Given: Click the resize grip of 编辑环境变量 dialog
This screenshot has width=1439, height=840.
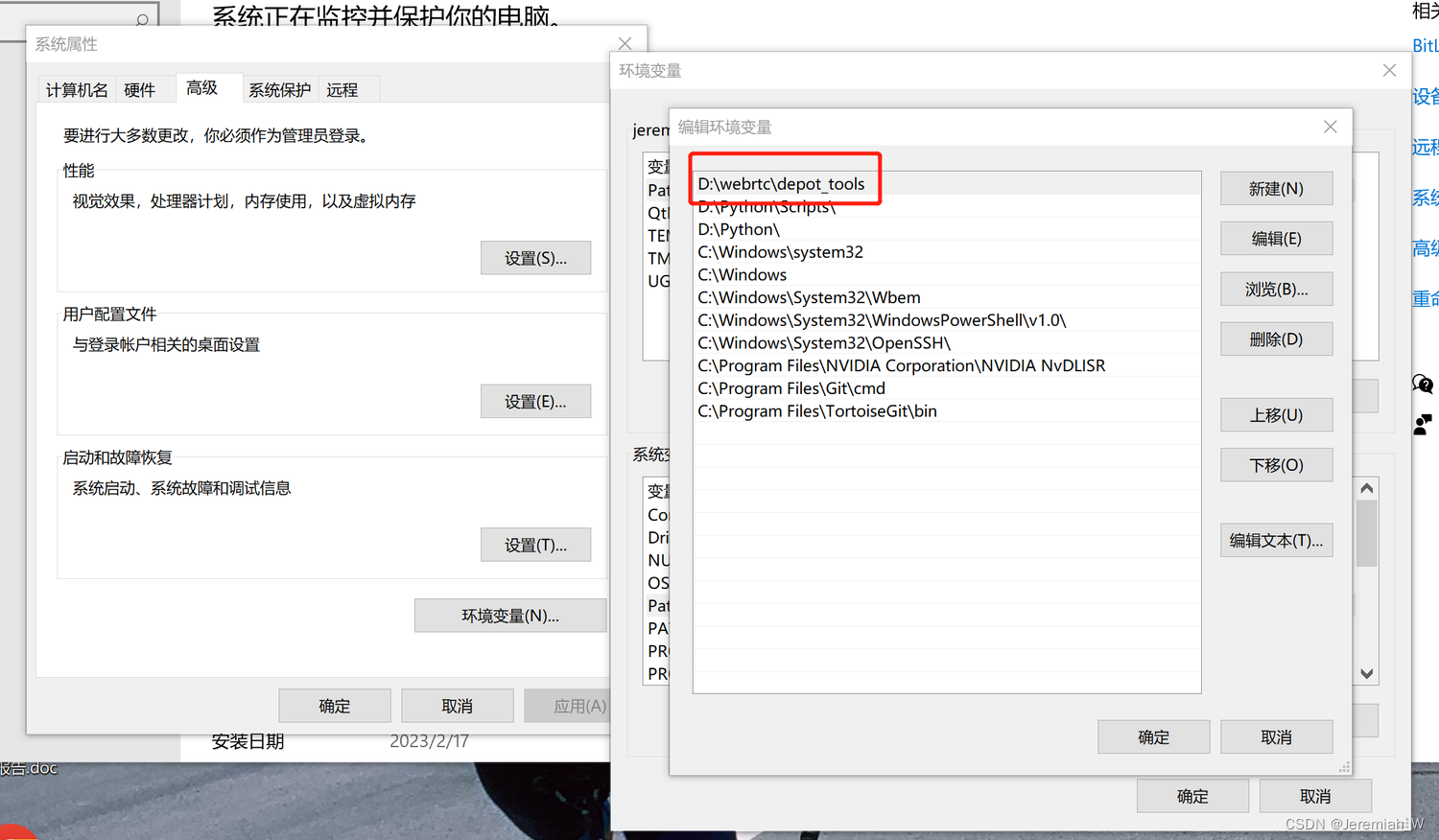Looking at the screenshot, I should [x=1345, y=767].
